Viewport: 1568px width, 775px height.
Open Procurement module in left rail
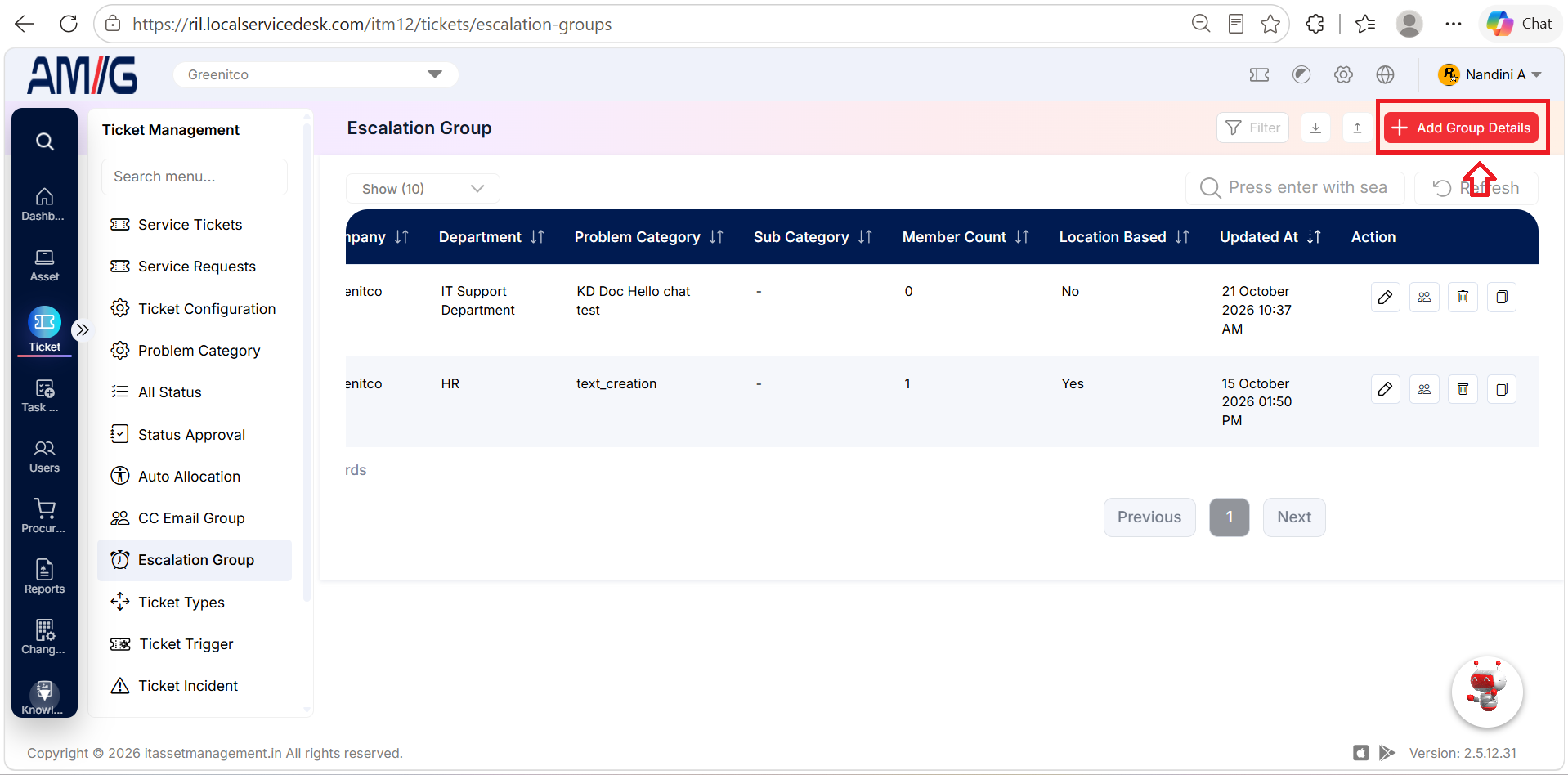click(44, 517)
